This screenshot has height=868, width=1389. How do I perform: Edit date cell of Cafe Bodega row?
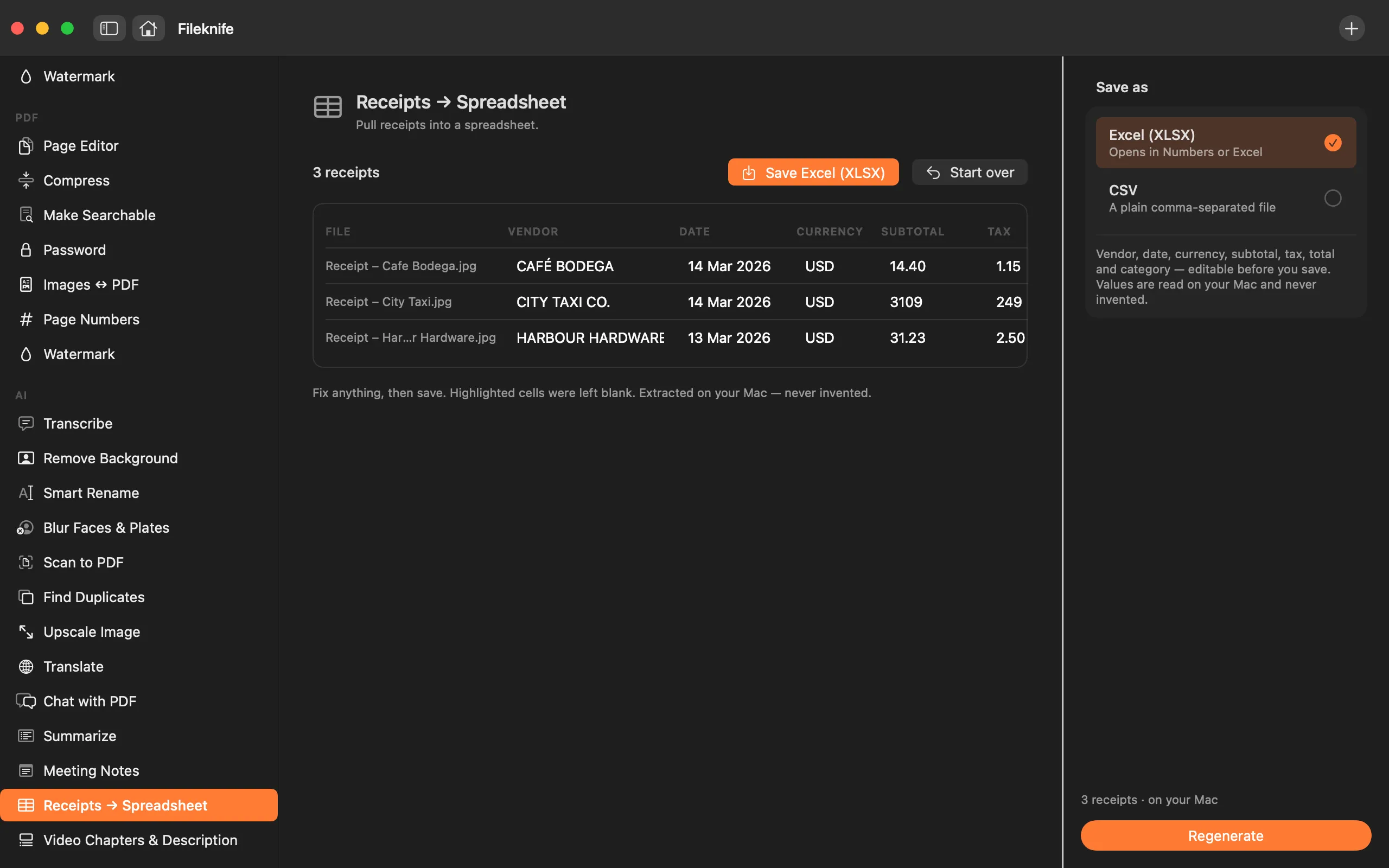729,266
